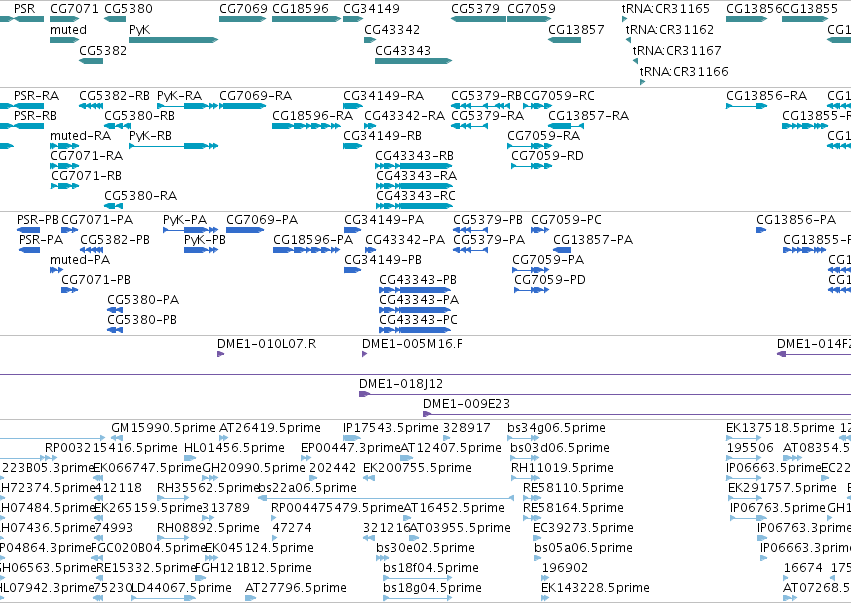Select protein PyK-PA
Image resolution: width=851 pixels, height=603 pixels.
tap(190, 230)
